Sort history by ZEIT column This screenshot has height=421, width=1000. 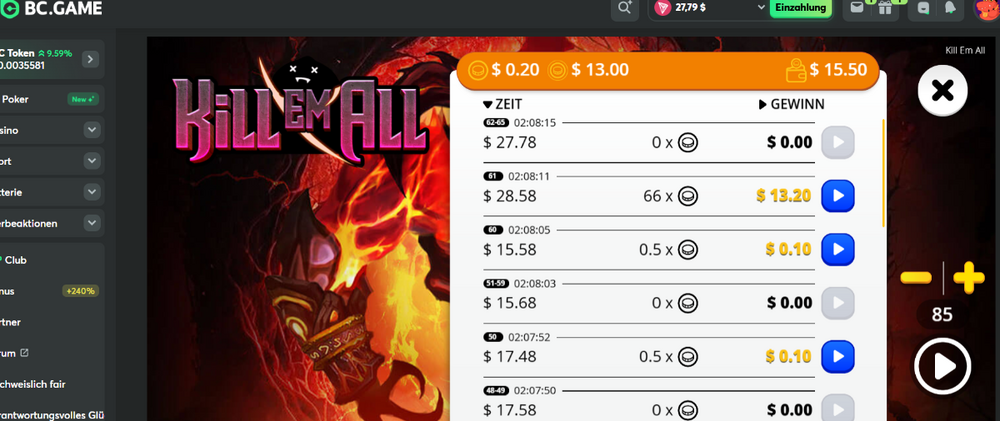pos(502,105)
